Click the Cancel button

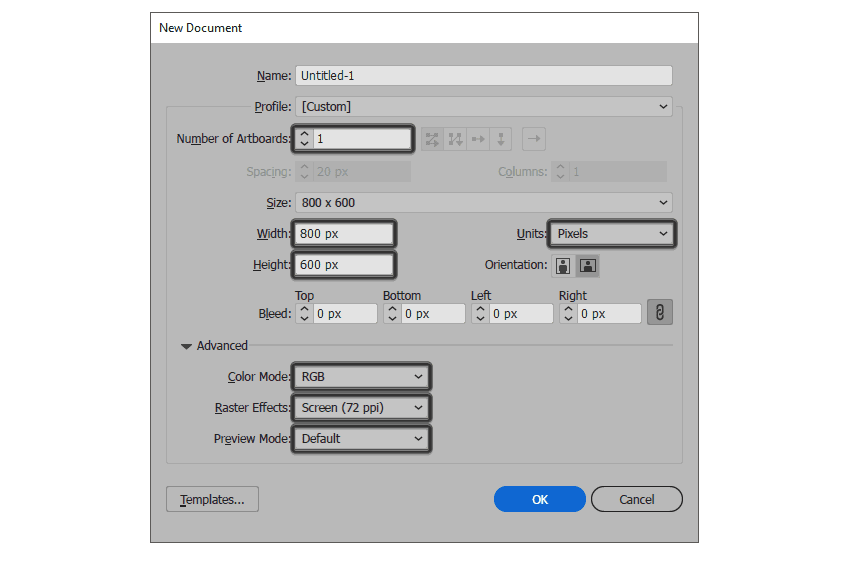pos(636,499)
